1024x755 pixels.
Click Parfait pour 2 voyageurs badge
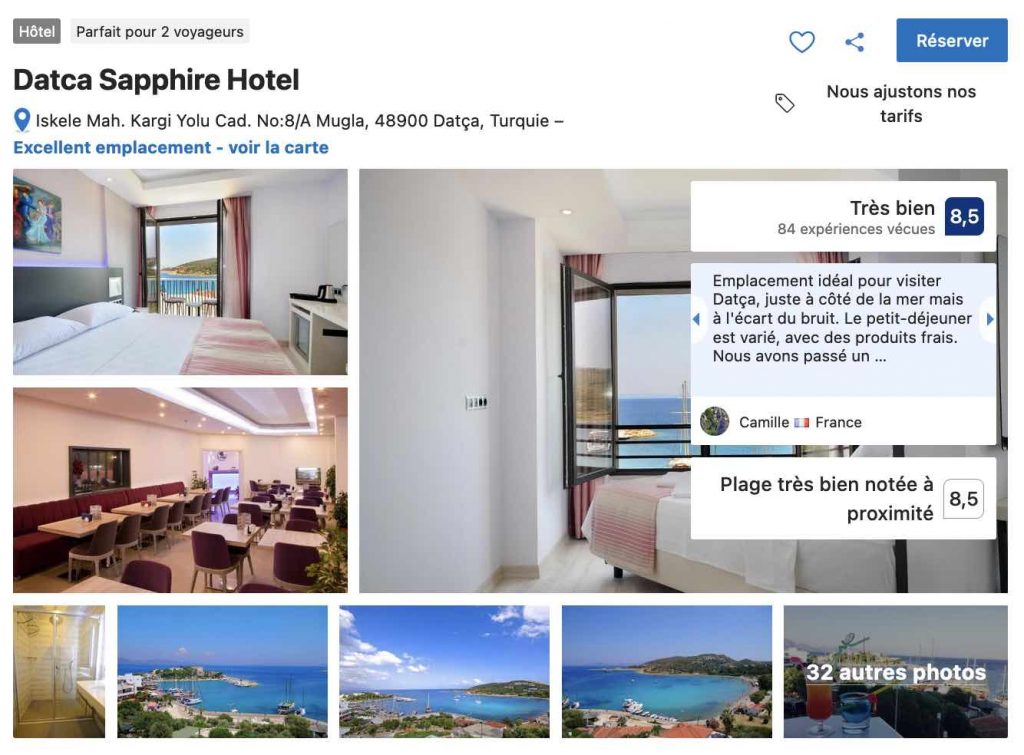(159, 31)
